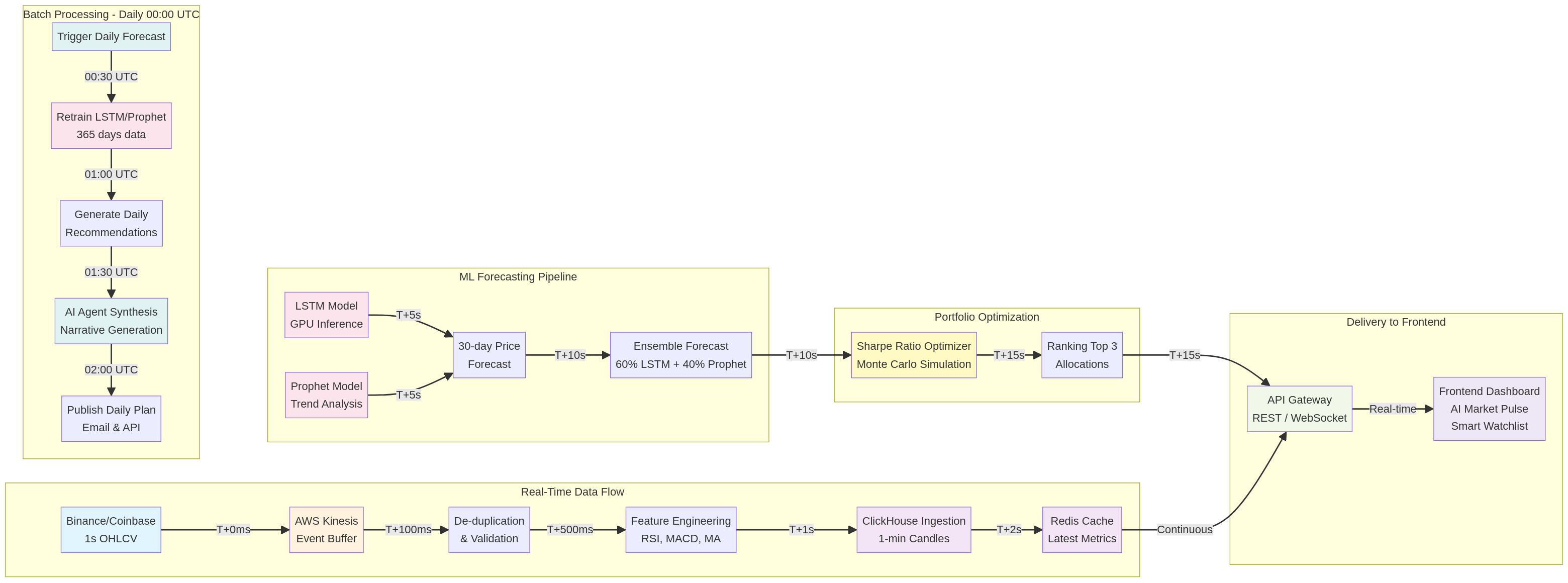Select the Generate Daily Recommendations node

coord(111,223)
